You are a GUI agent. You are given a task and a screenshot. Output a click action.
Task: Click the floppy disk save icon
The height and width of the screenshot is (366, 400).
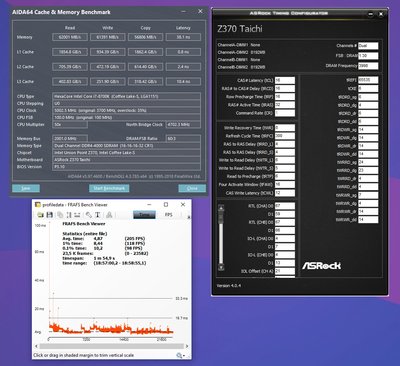tap(50, 215)
